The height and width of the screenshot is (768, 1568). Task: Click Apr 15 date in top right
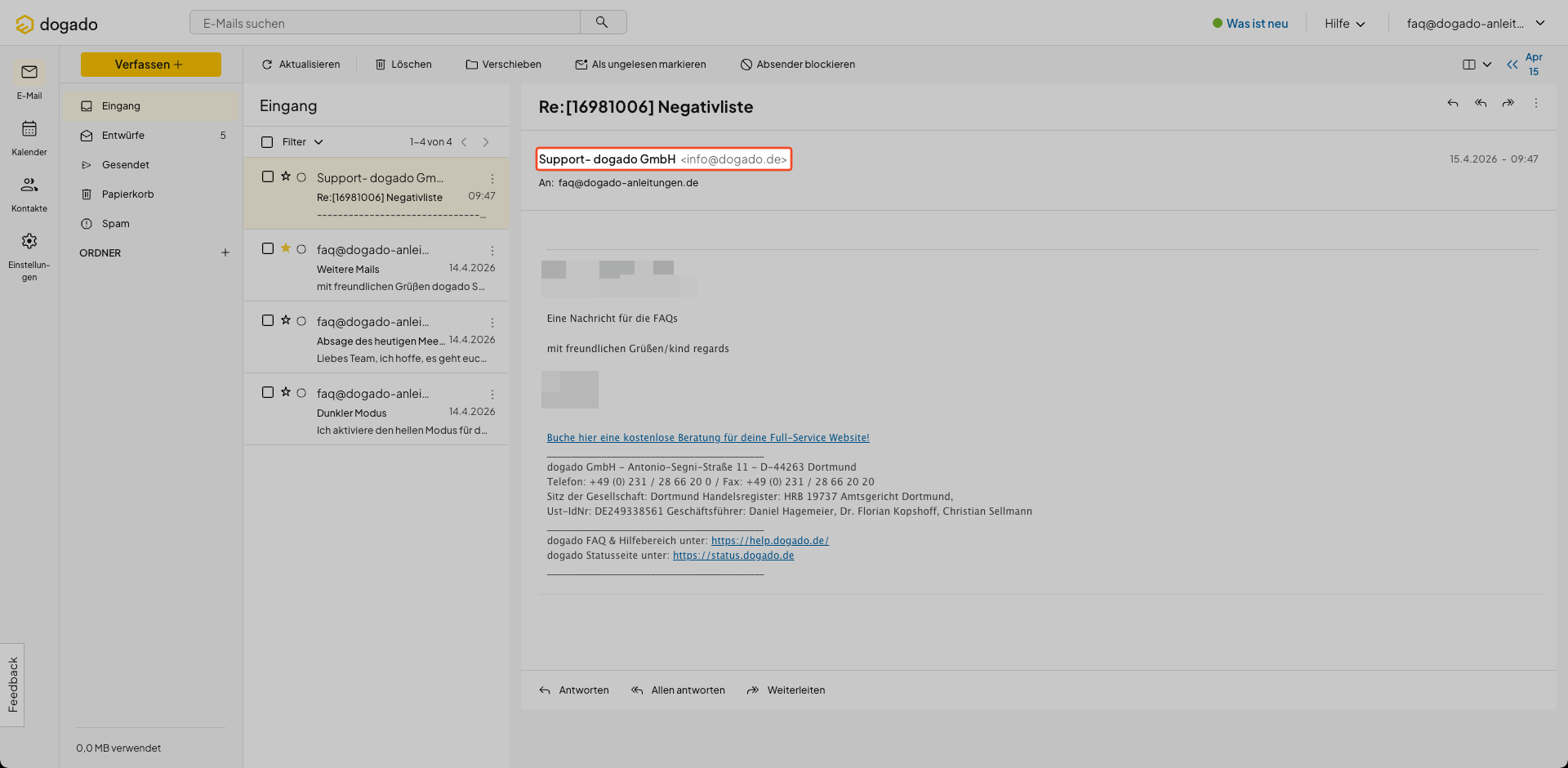click(x=1534, y=65)
